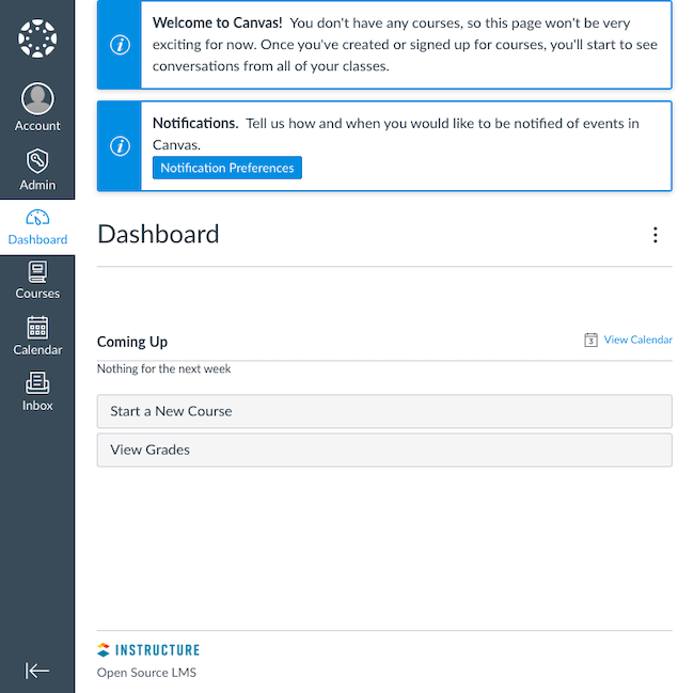
Task: Open the Calendar icon in sidebar
Action: pos(37,328)
